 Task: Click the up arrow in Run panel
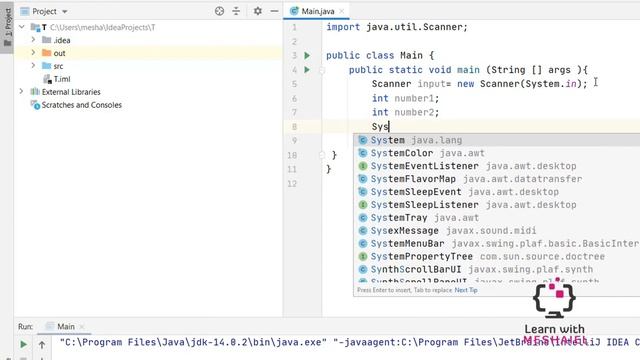pos(42,345)
